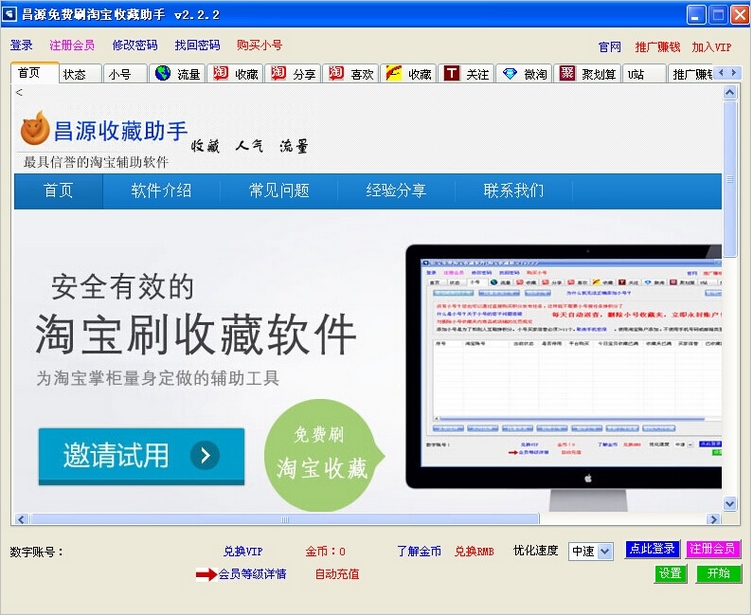The height and width of the screenshot is (615, 751).
Task: Click the vertical scrollbar down arrow
Action: [729, 503]
